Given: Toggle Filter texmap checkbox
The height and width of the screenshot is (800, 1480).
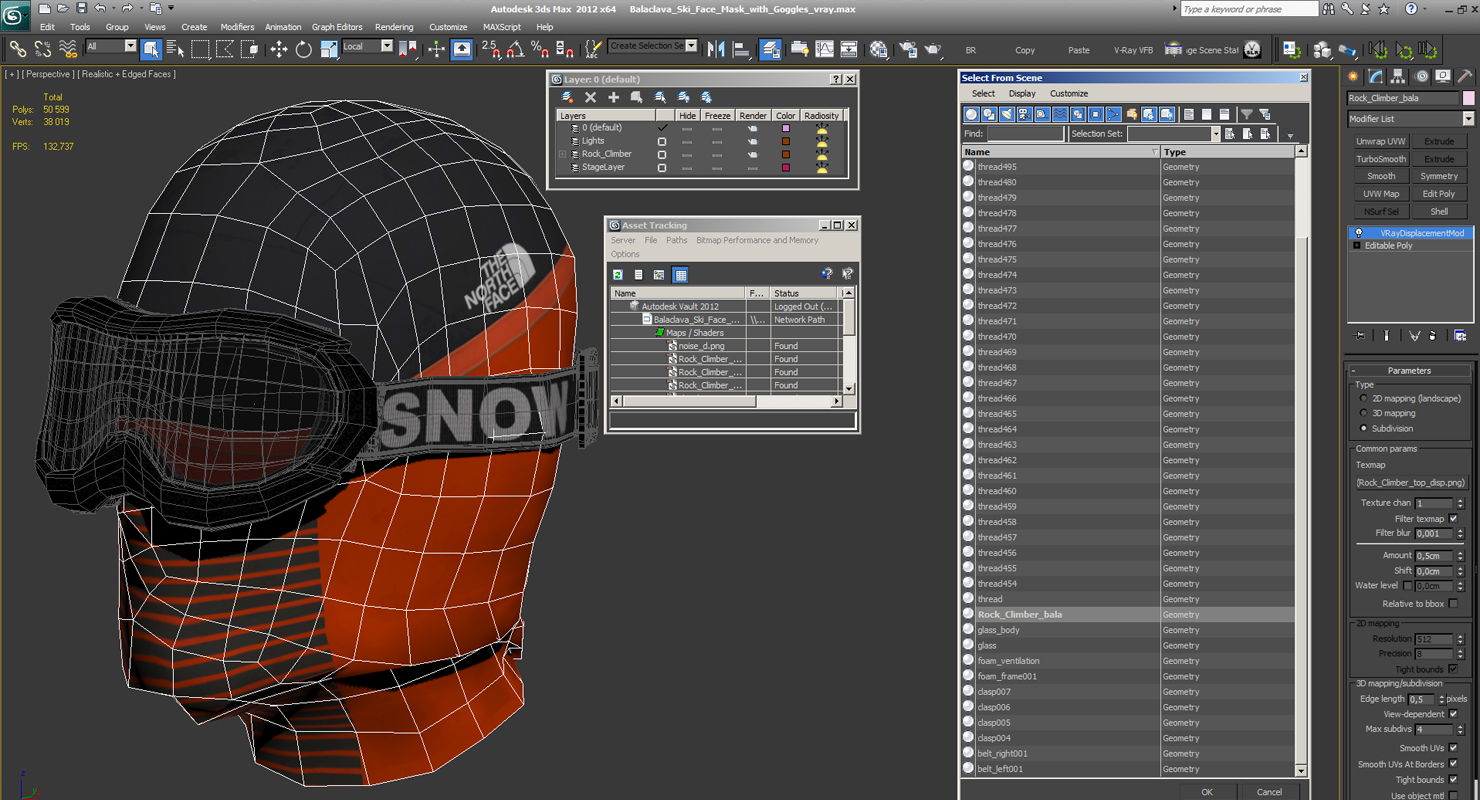Looking at the screenshot, I should [x=1453, y=518].
